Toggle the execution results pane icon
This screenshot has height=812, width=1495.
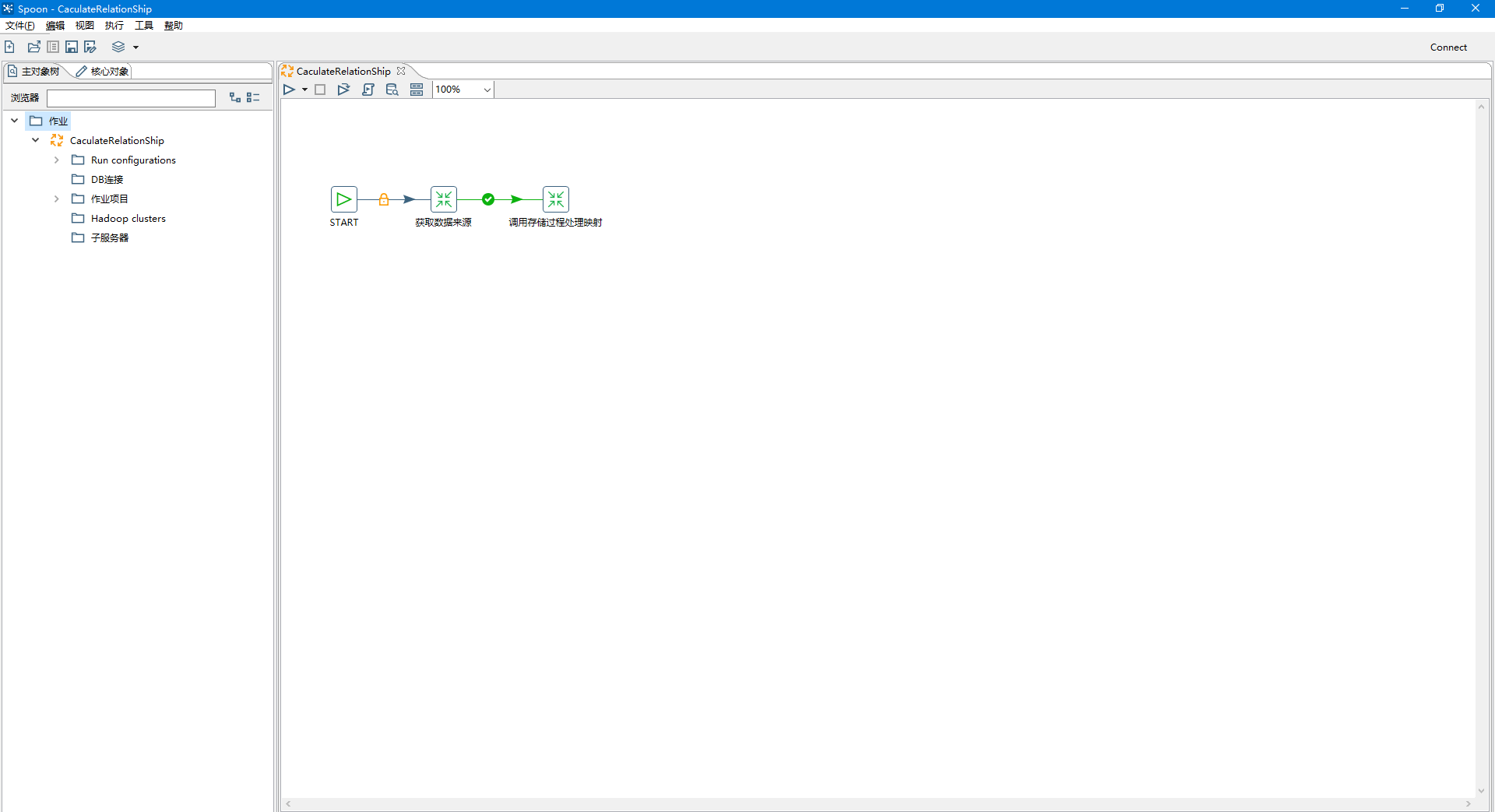tap(417, 90)
